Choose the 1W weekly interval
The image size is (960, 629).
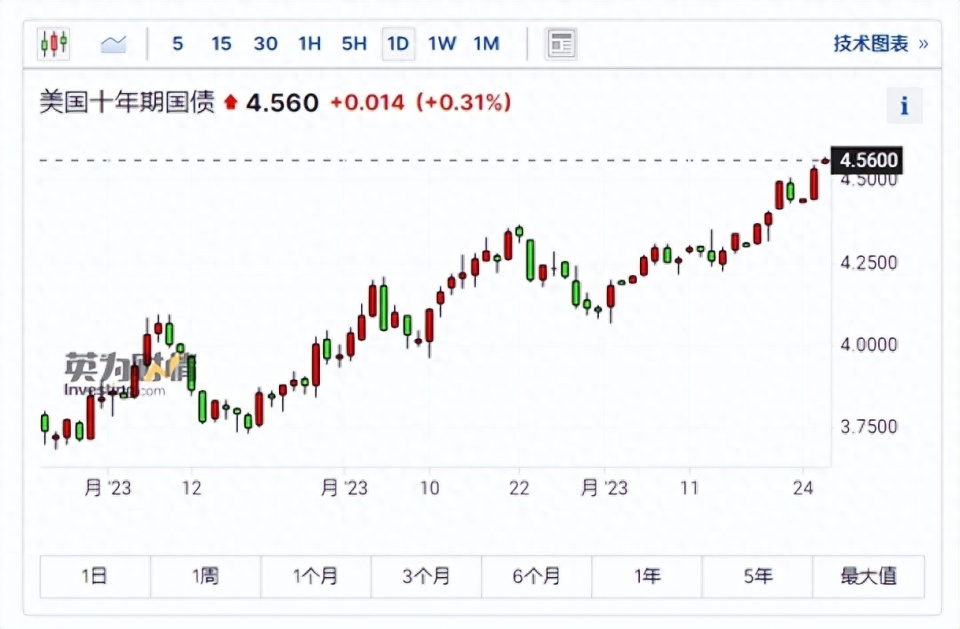tap(442, 44)
